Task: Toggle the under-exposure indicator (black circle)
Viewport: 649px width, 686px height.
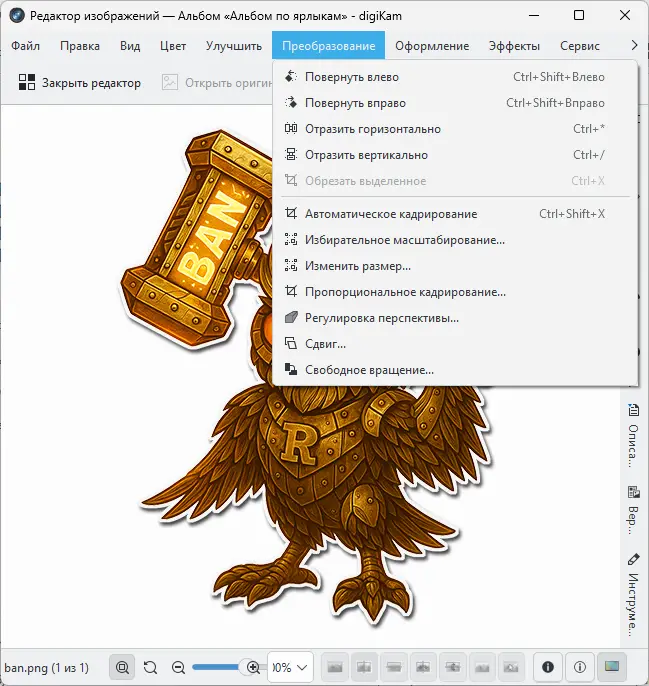Action: pyautogui.click(x=547, y=667)
